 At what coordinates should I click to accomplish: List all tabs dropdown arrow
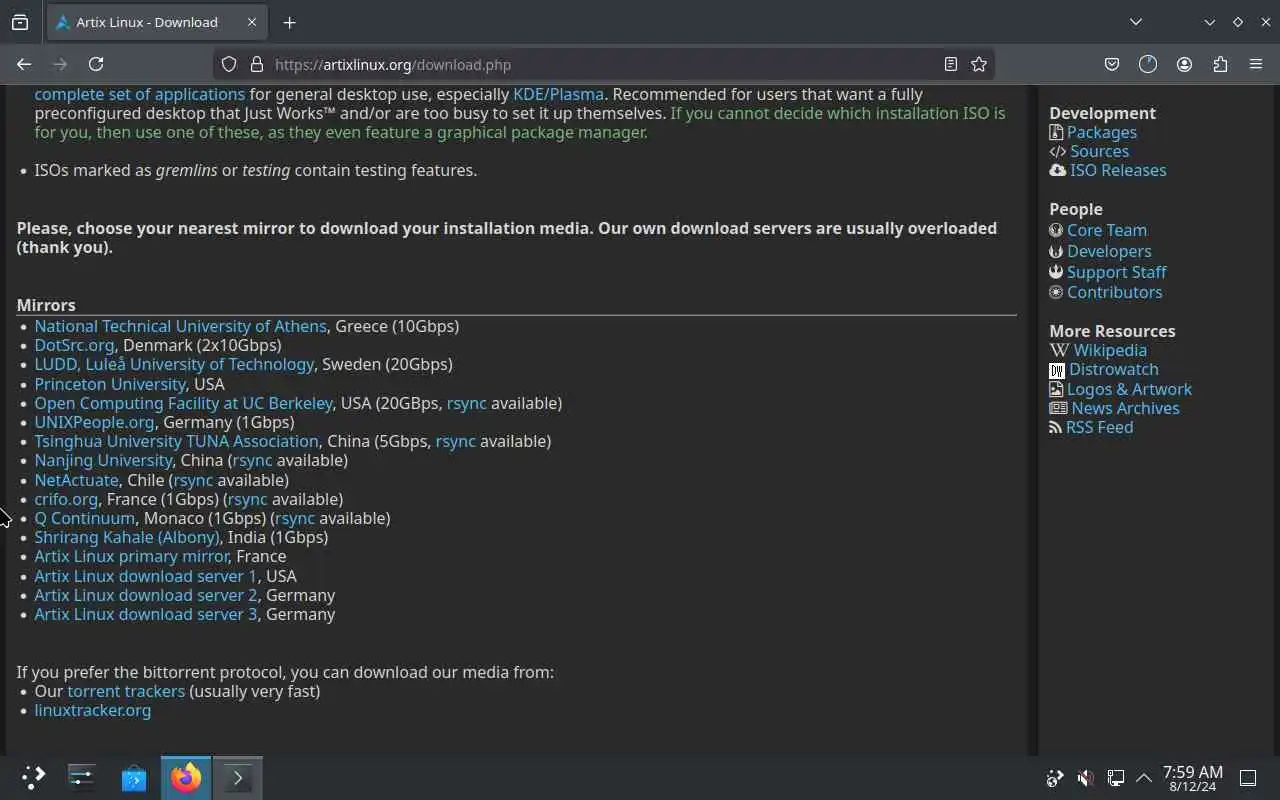click(1136, 22)
